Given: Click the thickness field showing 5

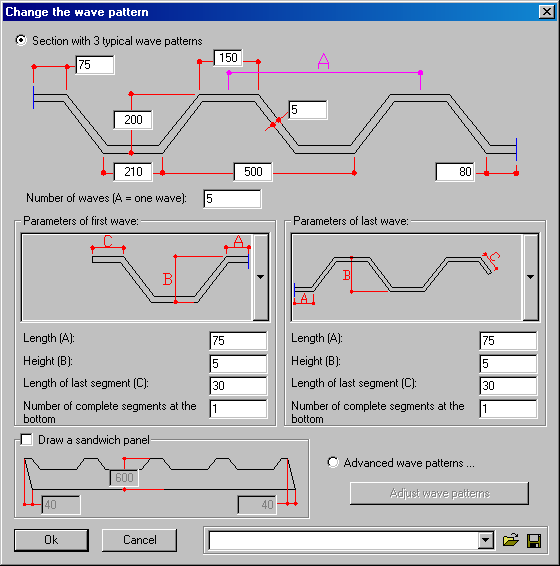Looking at the screenshot, I should 308,110.
